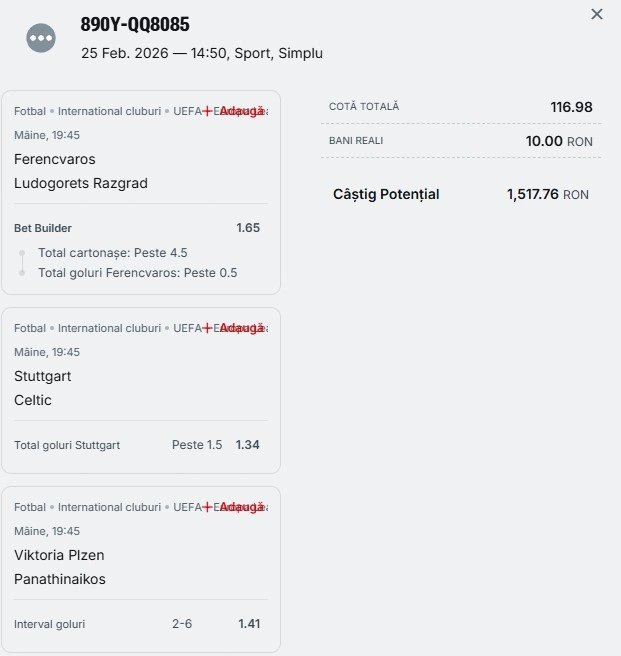Select the Panathinaikos team name
Image resolution: width=621 pixels, height=656 pixels.
[60, 579]
